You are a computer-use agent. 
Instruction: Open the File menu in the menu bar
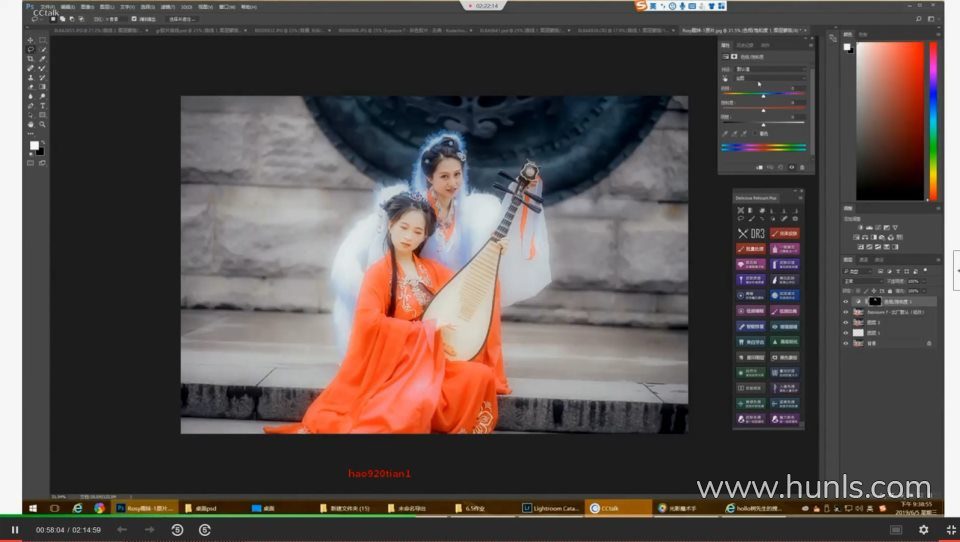(46, 6)
